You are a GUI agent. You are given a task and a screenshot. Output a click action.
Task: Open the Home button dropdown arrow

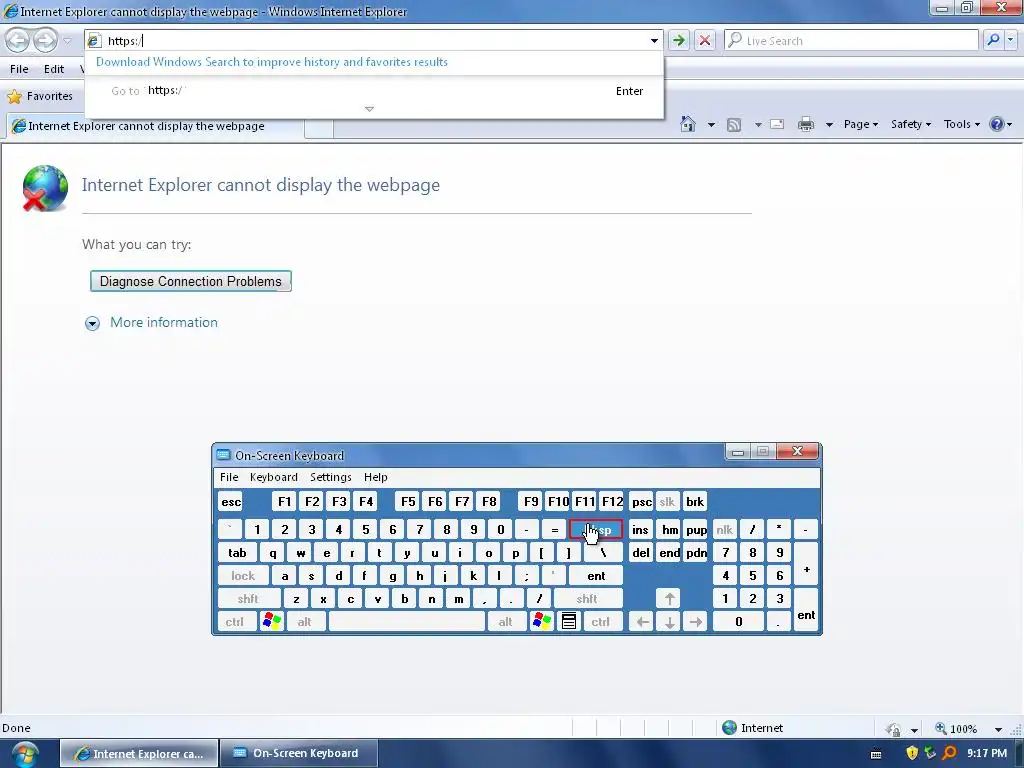[711, 124]
